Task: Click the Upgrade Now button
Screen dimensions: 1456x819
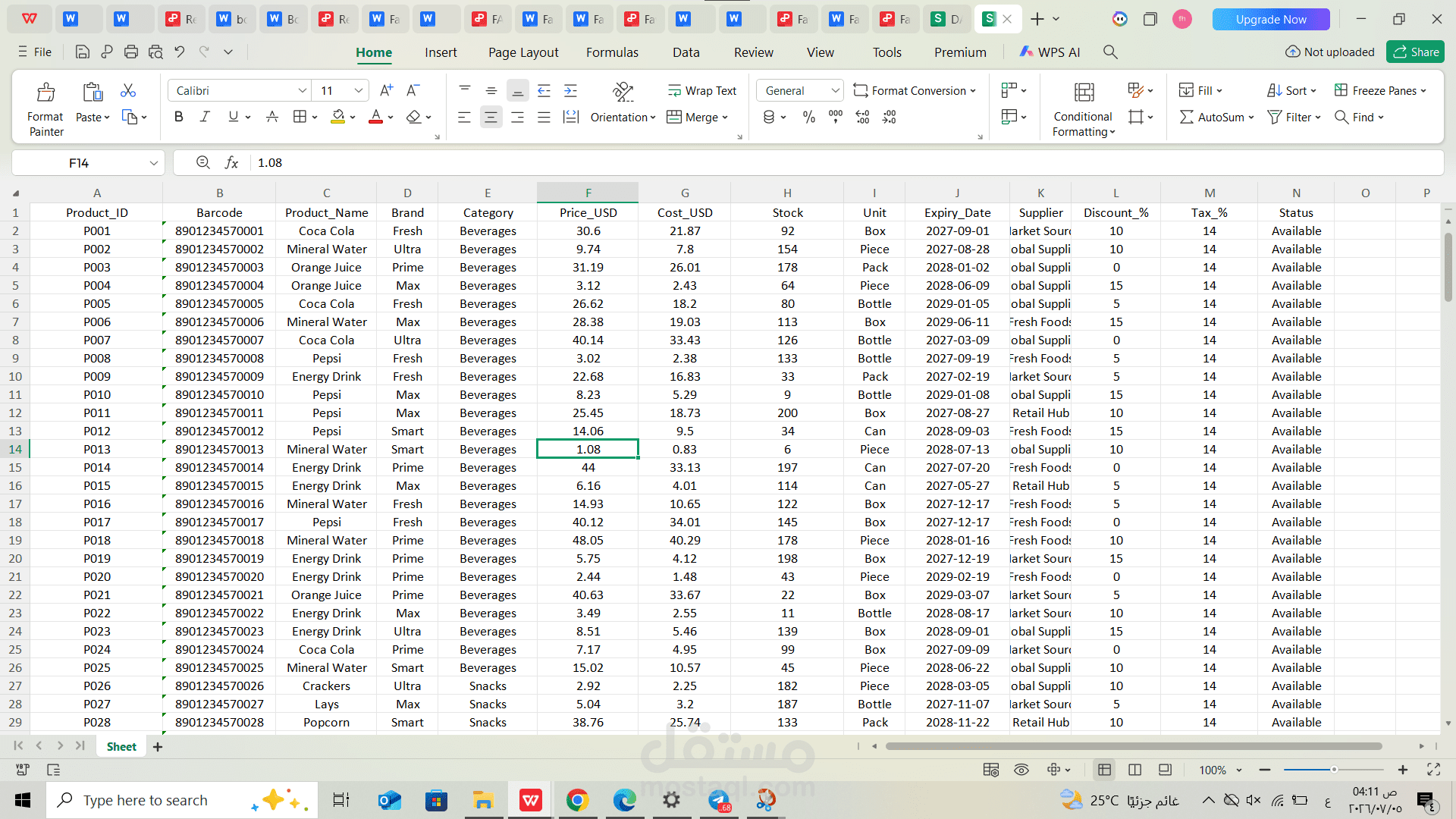Action: (x=1271, y=20)
